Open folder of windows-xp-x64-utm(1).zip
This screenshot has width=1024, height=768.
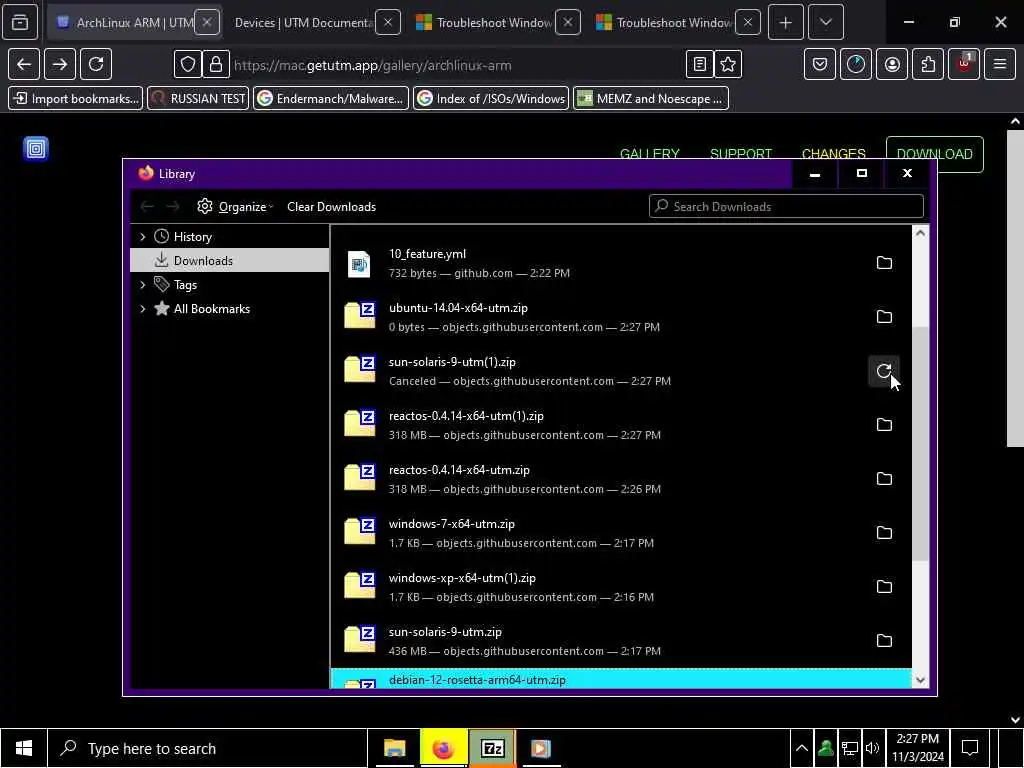click(884, 586)
